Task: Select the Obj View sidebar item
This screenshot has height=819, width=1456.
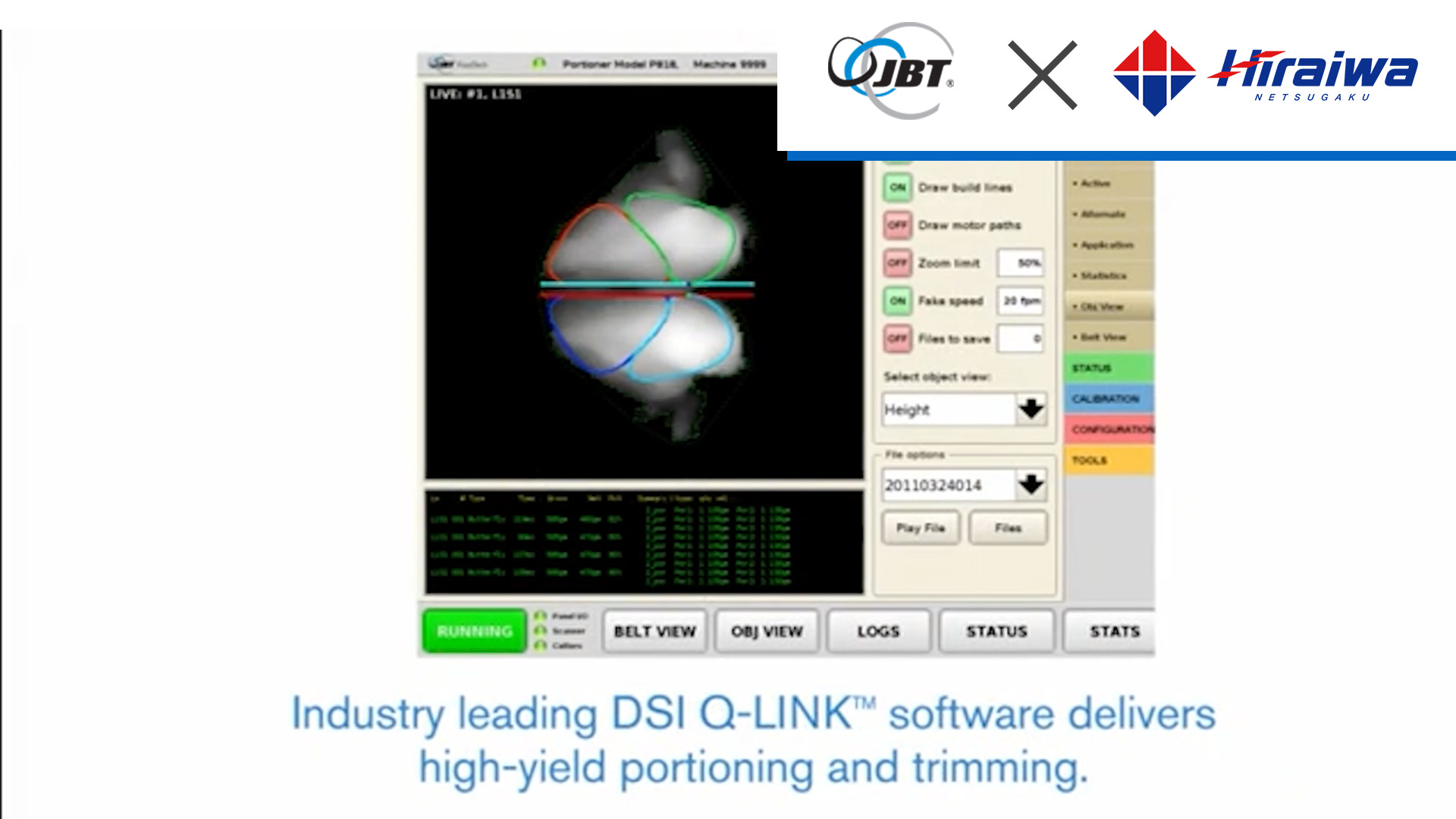Action: point(1109,306)
